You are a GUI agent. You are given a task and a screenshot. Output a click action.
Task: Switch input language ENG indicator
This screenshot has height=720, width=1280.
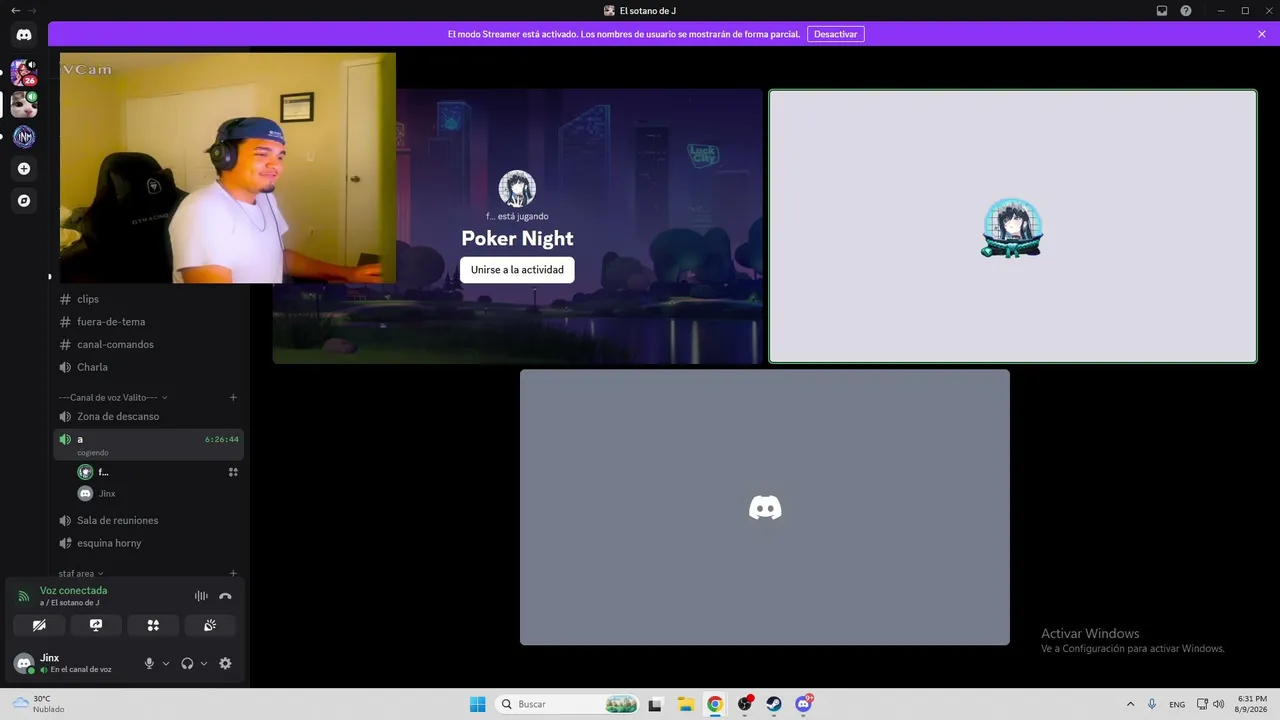pos(1177,704)
